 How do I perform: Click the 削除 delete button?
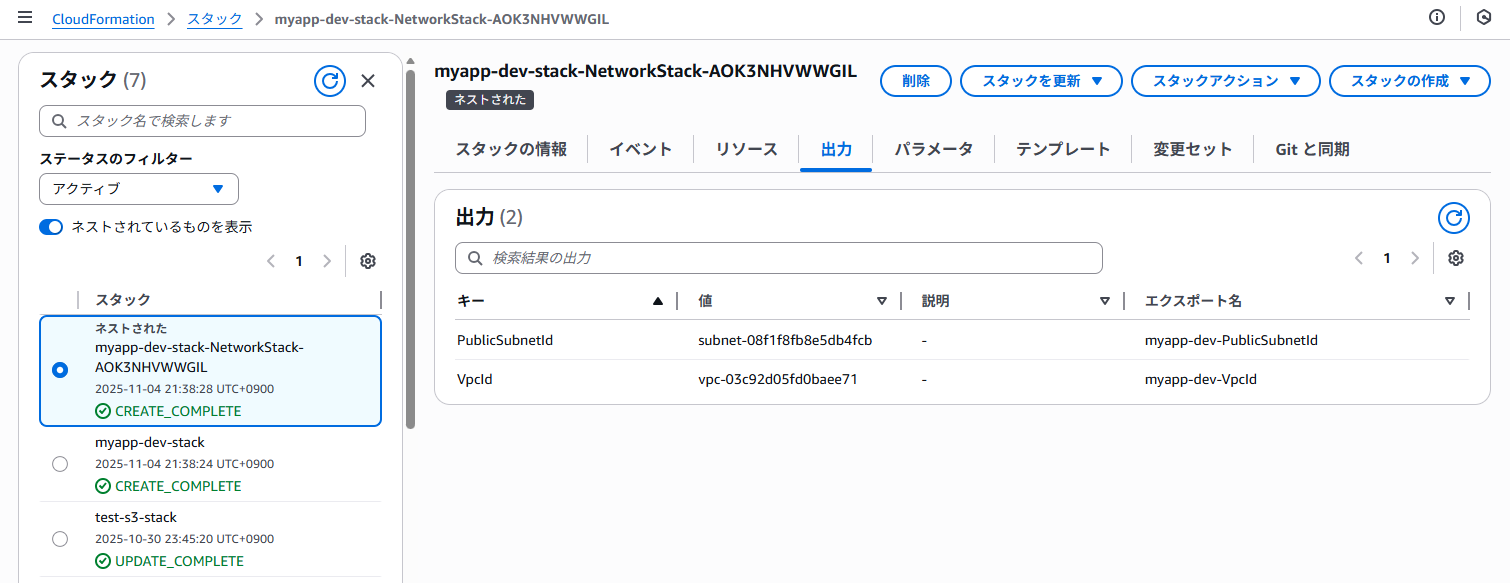coord(915,81)
